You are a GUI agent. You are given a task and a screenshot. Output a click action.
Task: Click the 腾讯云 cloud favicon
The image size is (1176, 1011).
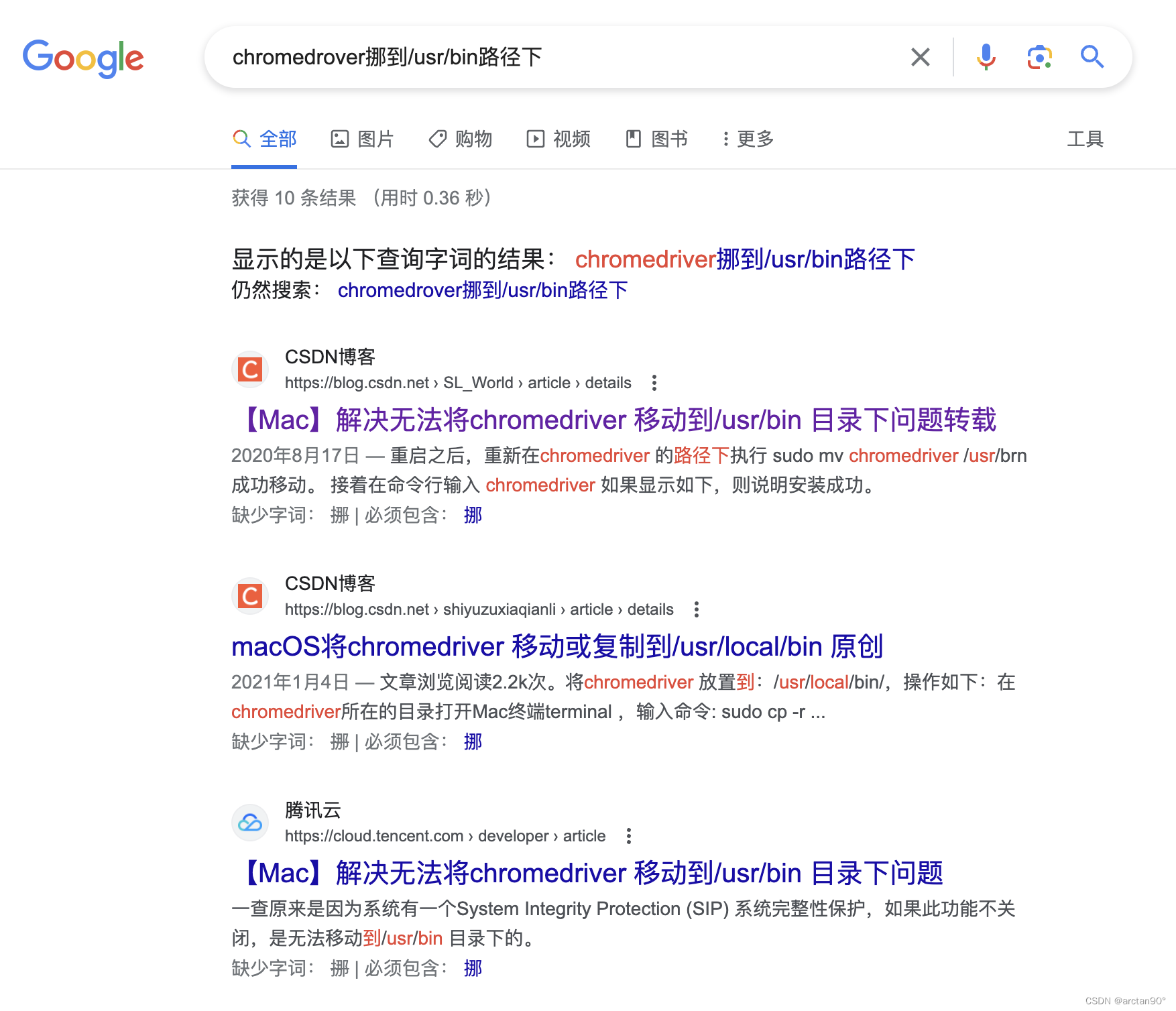[249, 823]
